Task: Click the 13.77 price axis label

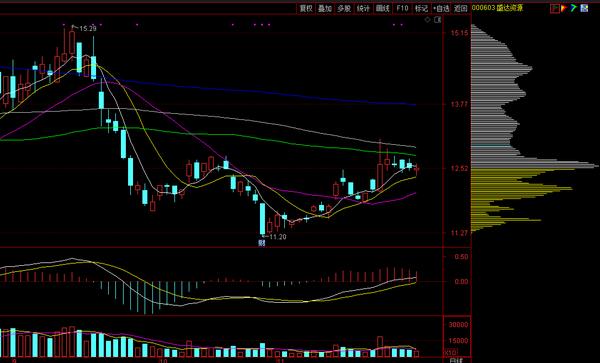Action: click(x=460, y=104)
